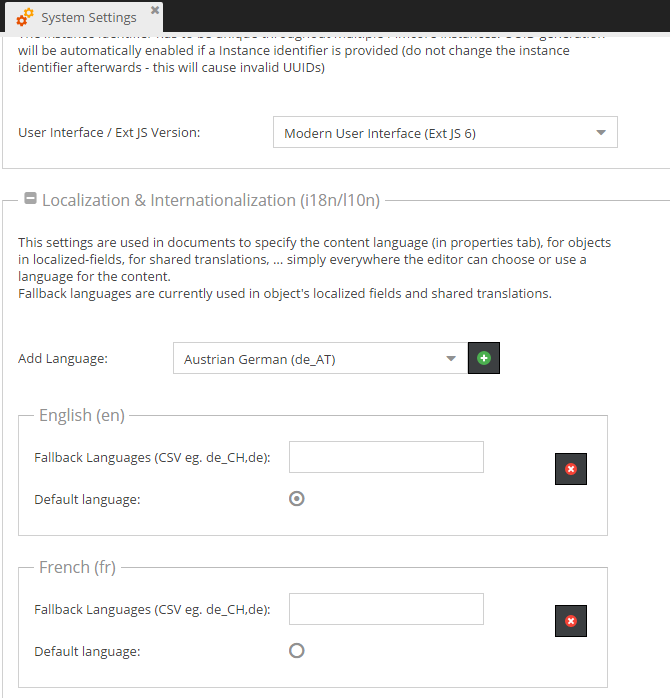Focus the English fallback languages input

click(386, 457)
